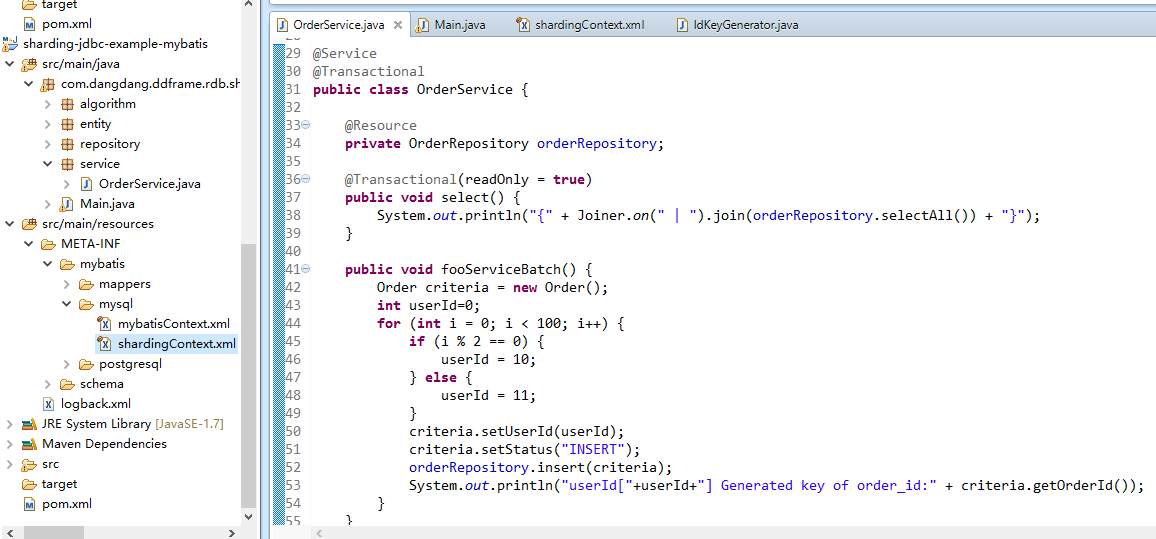Click the META-INF folder icon
The width and height of the screenshot is (1156, 539).
(x=48, y=243)
